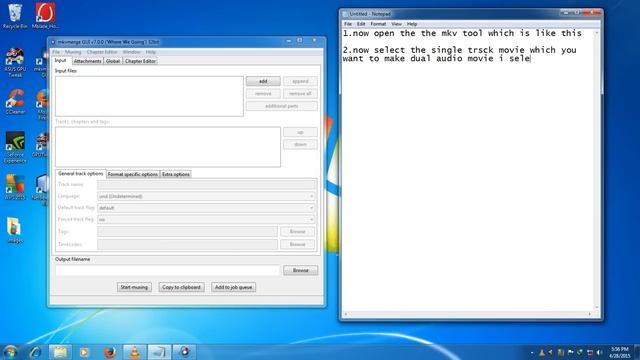Open the ASUS GPU Tweak desktop shortcut
640x360 pixels.
tap(15, 62)
